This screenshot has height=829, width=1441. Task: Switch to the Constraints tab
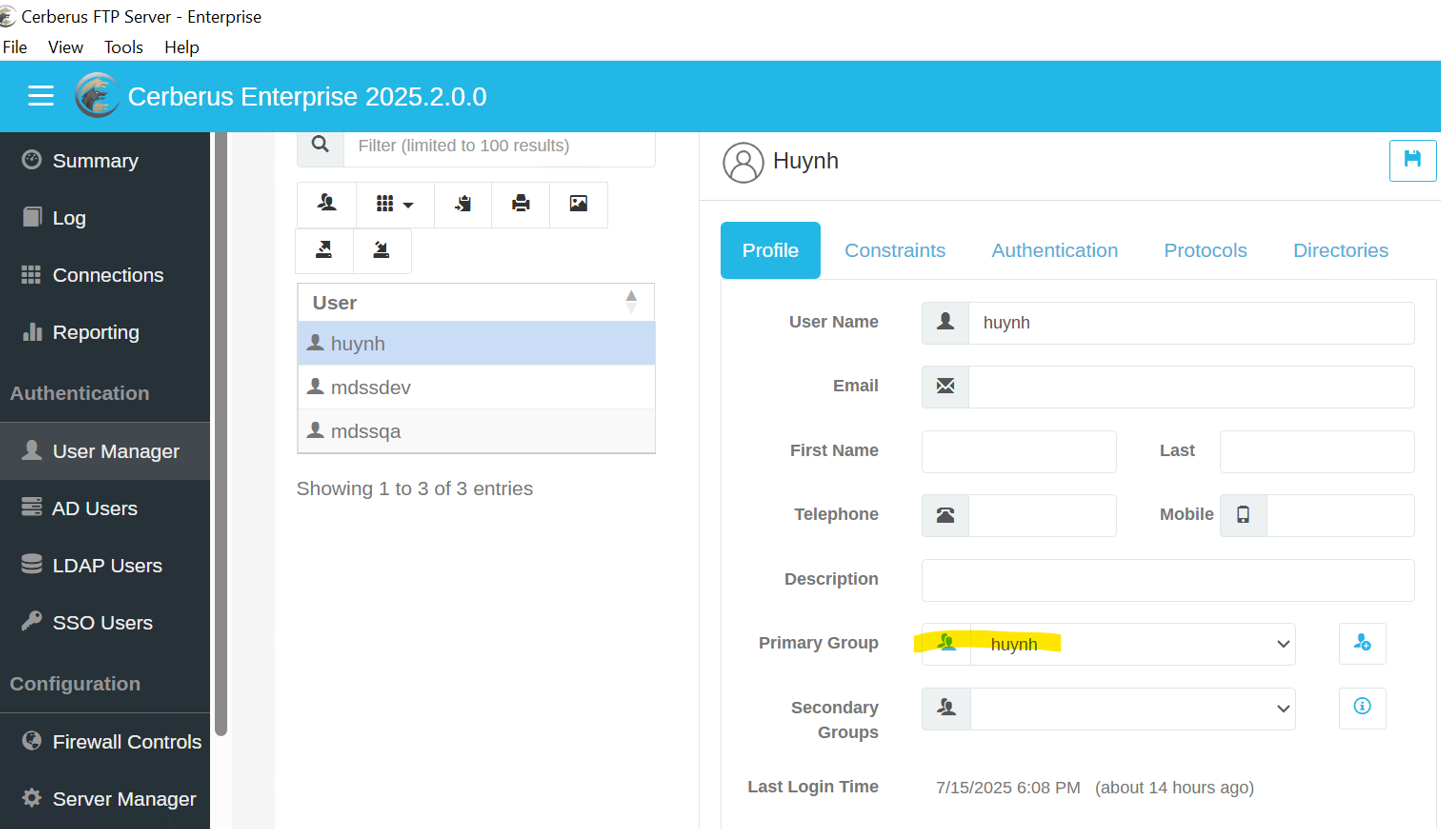tap(895, 250)
